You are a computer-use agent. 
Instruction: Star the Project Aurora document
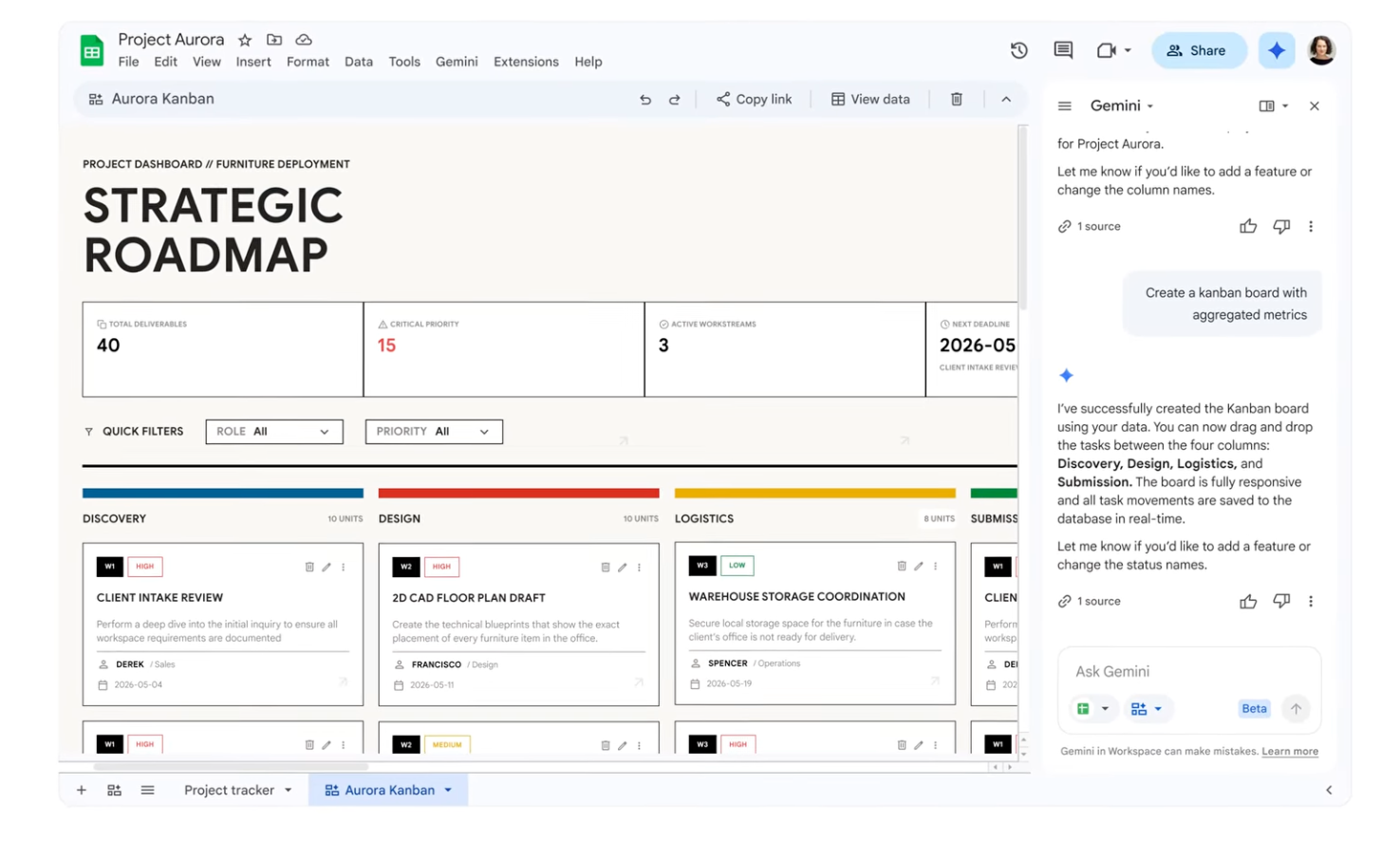[x=245, y=40]
